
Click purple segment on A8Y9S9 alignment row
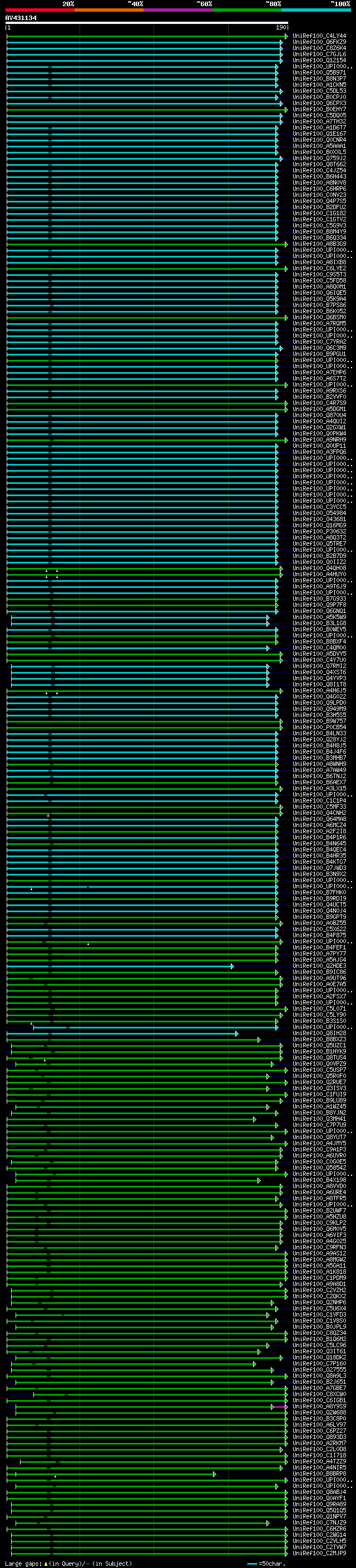[280, 1407]
